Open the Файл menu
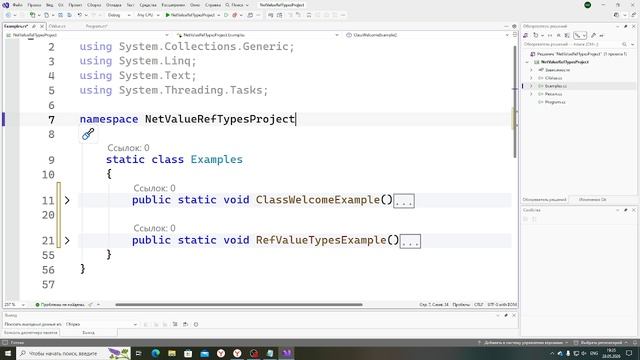640x360 pixels. (x=18, y=5)
